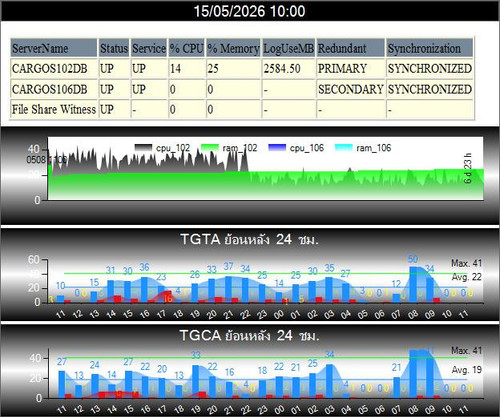Screen dimensions: 500x417
Task: Click the red value label 16 in TGTA chart
Action: click(x=168, y=298)
